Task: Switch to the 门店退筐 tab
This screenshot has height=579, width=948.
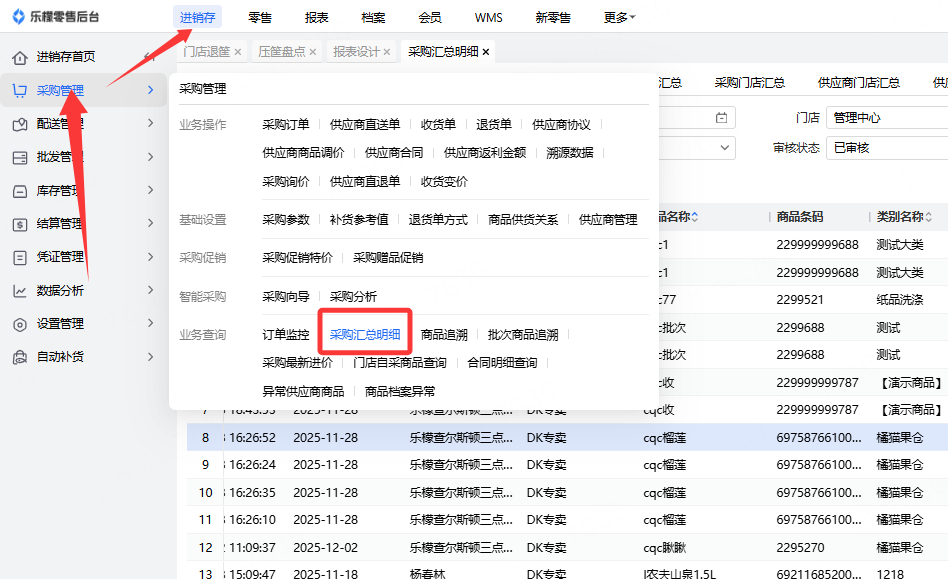Action: [x=207, y=52]
